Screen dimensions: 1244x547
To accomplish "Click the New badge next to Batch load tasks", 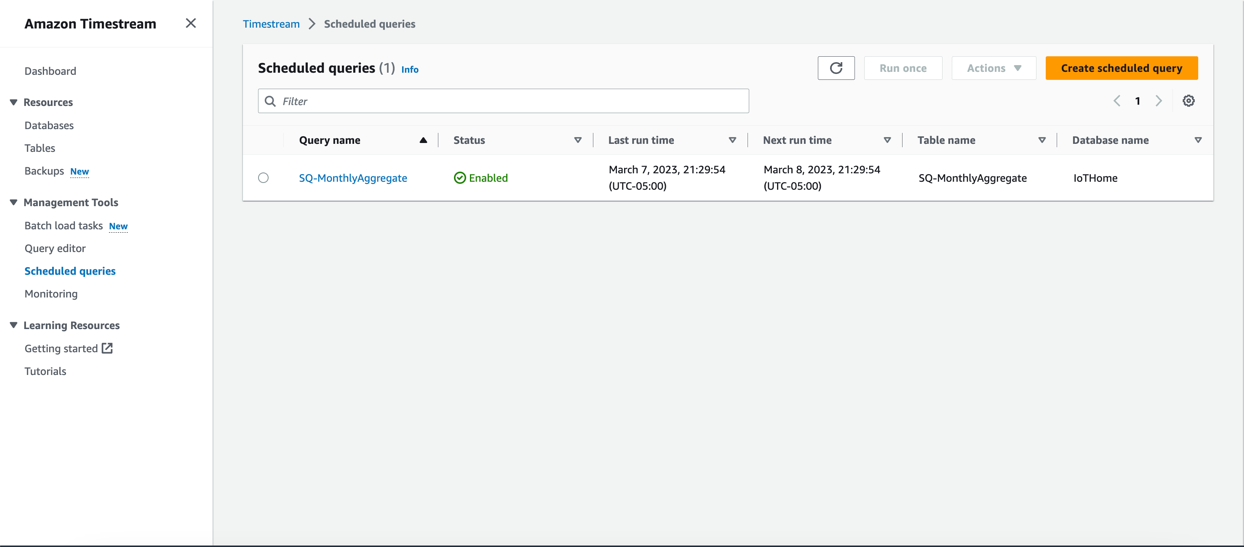I will pyautogui.click(x=118, y=226).
